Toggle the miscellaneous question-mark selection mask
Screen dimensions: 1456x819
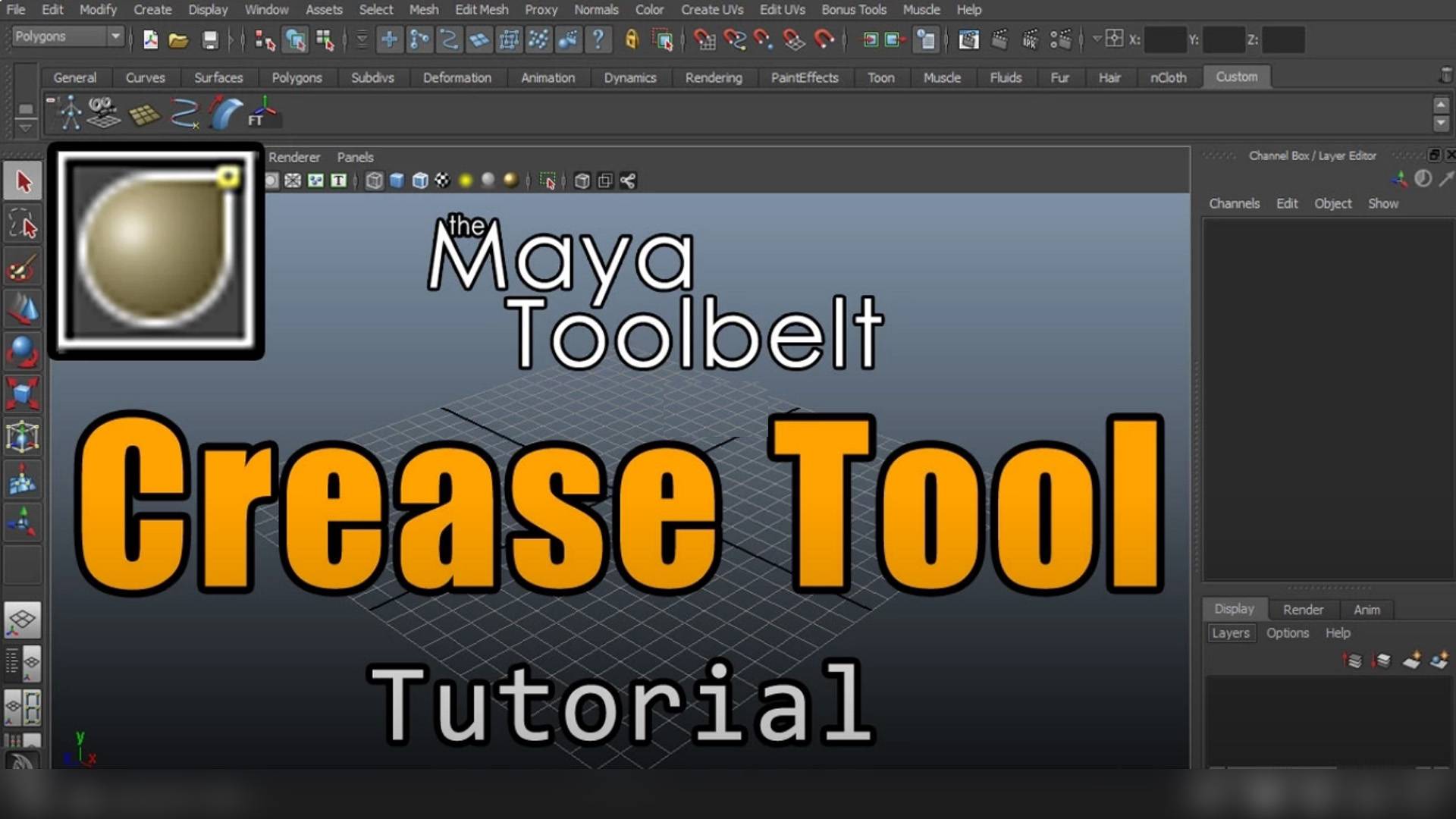click(x=598, y=39)
